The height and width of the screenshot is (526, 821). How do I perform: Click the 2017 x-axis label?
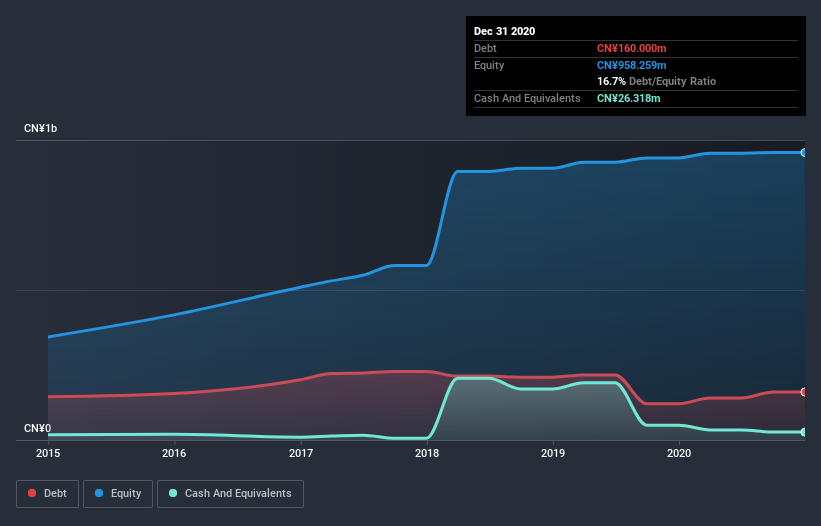tap(301, 453)
